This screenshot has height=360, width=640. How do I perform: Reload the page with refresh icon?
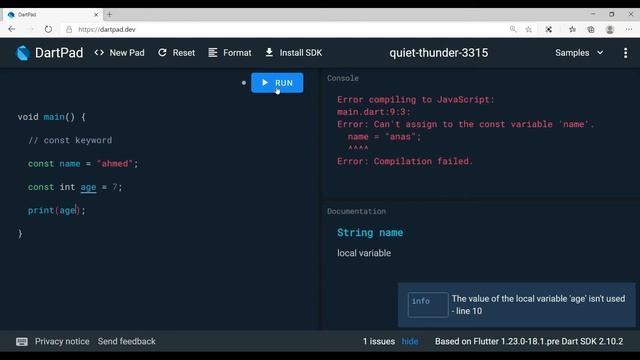click(x=48, y=29)
